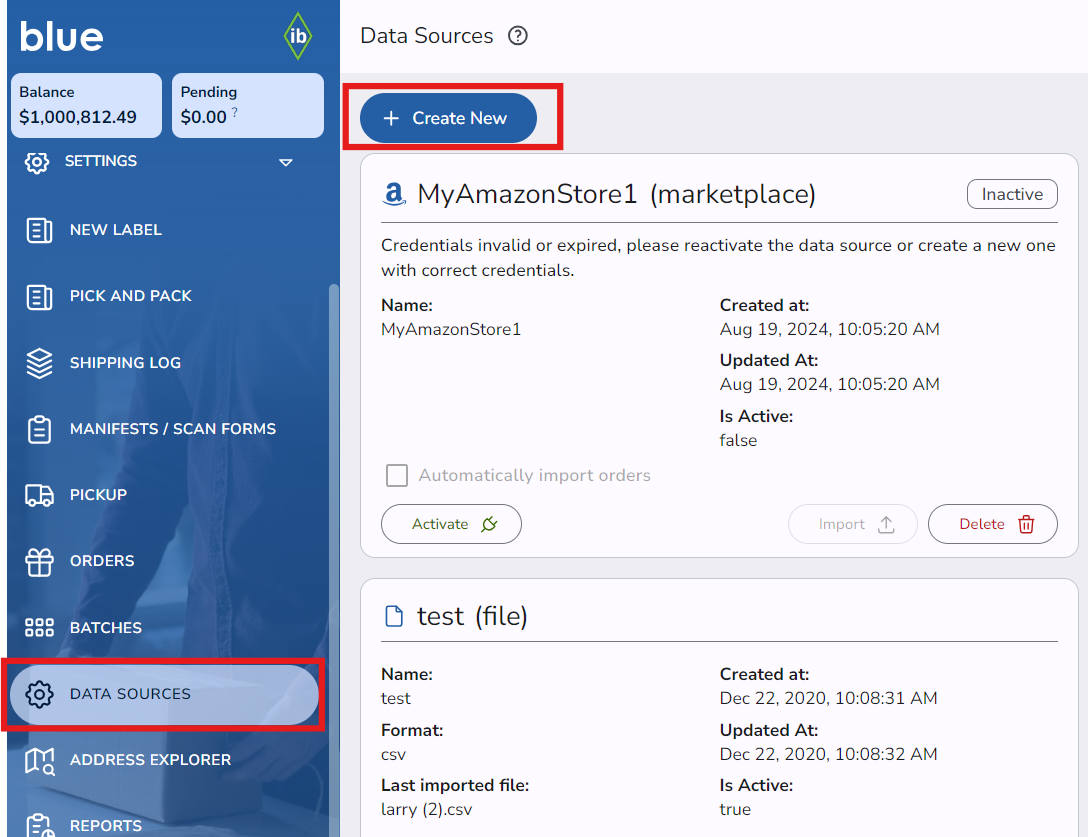Click the Batches grid icon
This screenshot has height=837, width=1088.
[x=39, y=628]
